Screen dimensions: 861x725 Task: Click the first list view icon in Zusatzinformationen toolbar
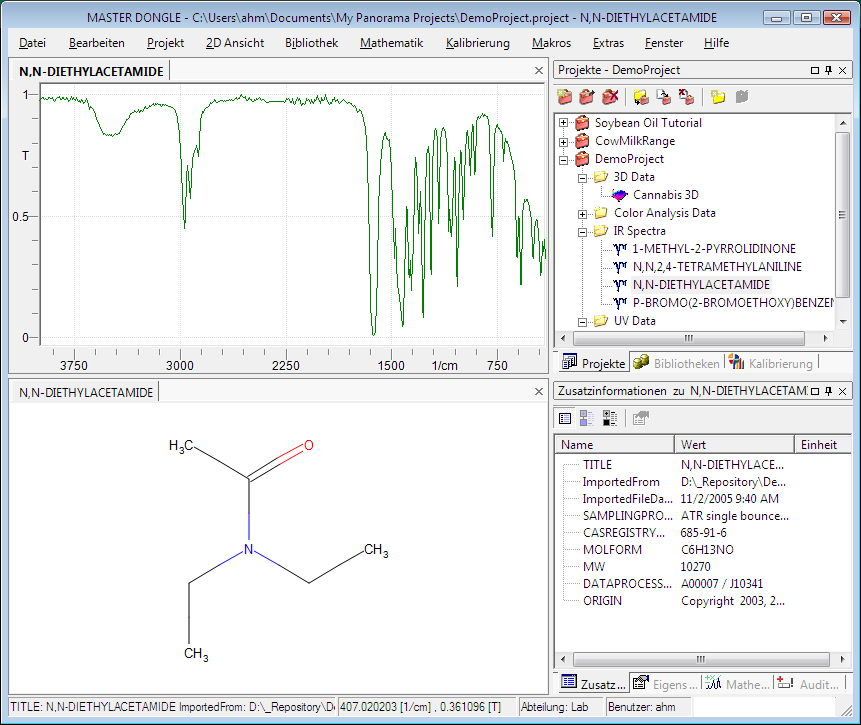tap(565, 419)
